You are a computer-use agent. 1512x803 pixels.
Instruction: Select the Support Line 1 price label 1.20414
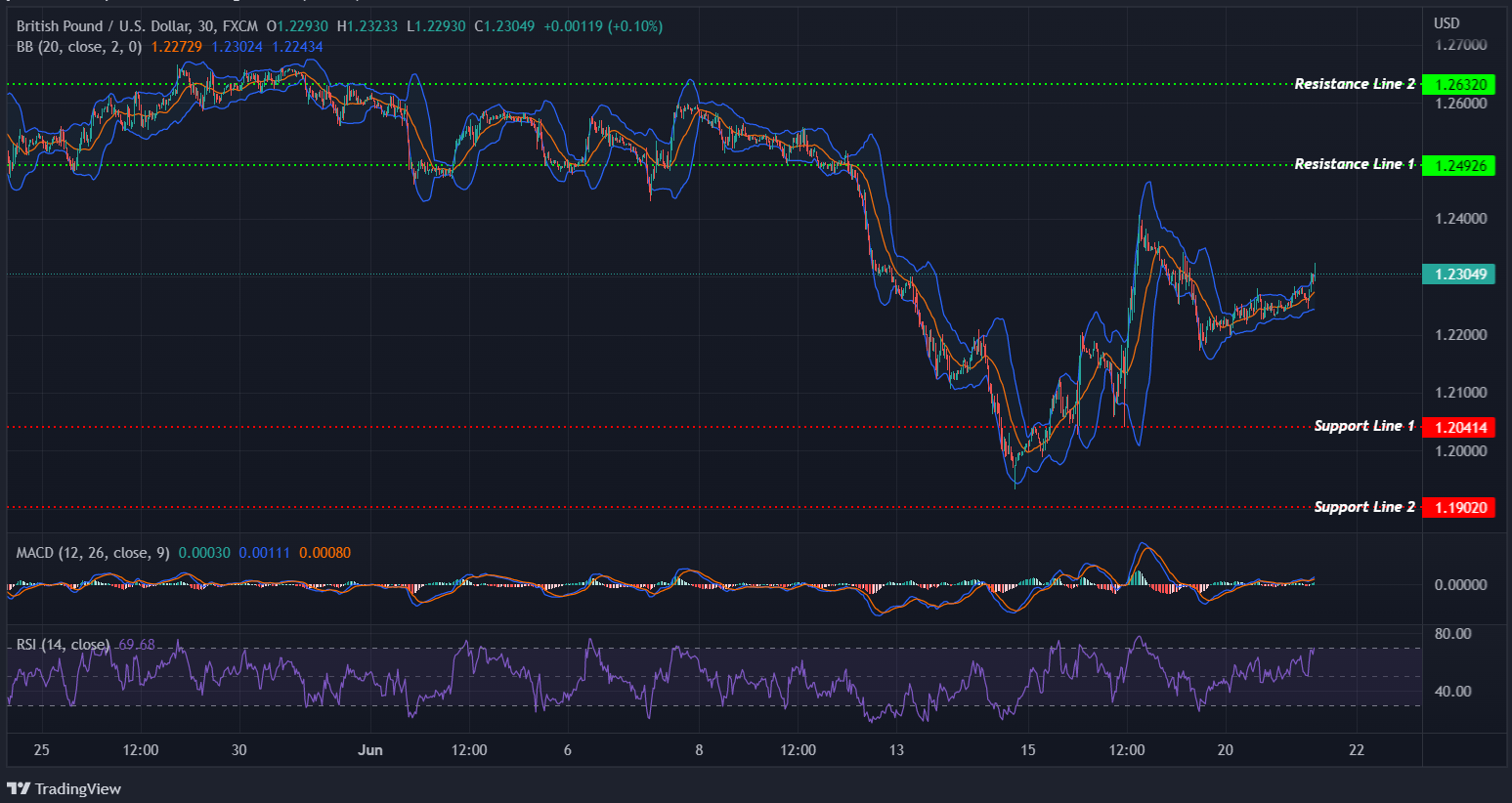pyautogui.click(x=1459, y=427)
